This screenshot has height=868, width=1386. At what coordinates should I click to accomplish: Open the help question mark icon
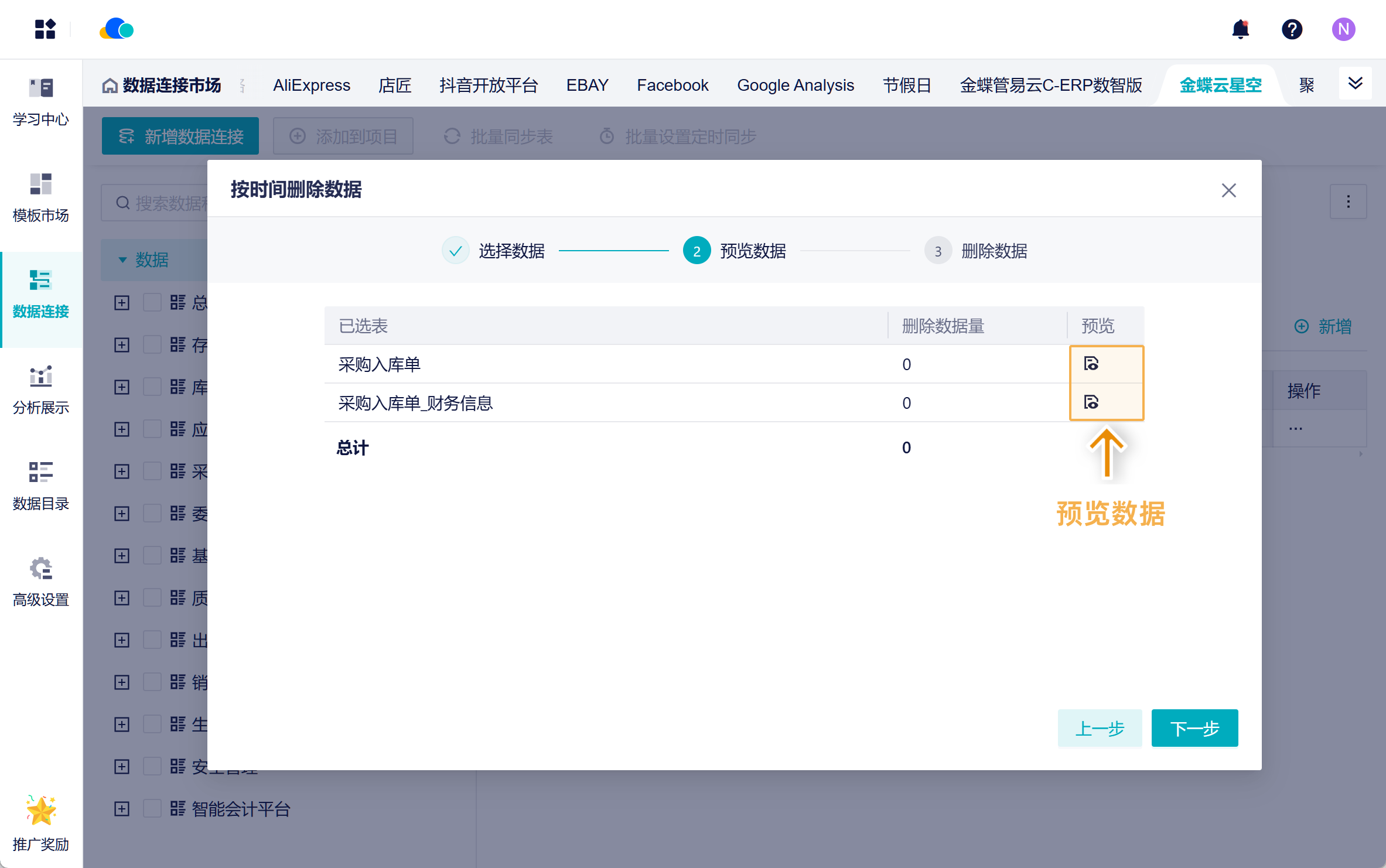pos(1292,29)
